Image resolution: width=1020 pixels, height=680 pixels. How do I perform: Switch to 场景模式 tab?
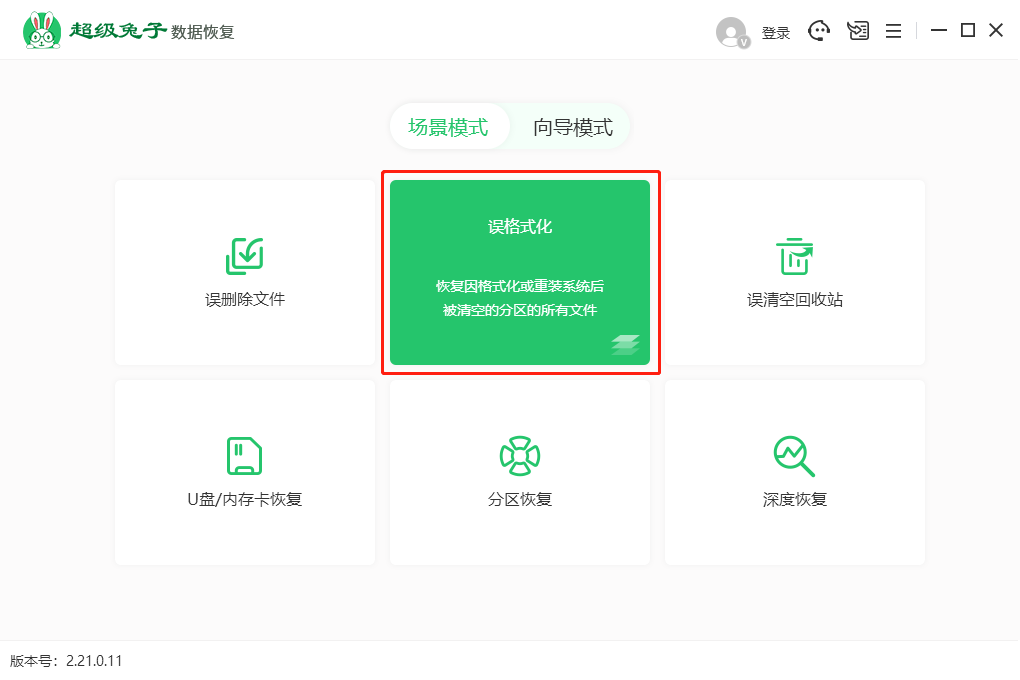click(x=448, y=128)
